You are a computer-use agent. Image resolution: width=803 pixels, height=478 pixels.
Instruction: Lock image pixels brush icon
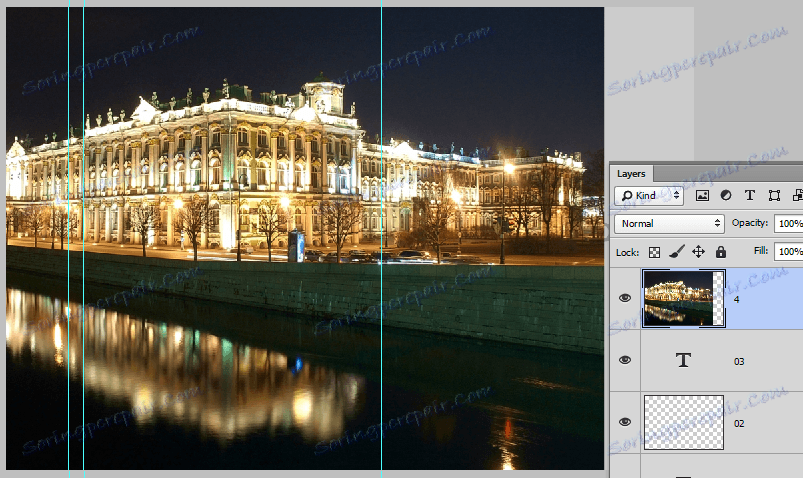coord(677,252)
